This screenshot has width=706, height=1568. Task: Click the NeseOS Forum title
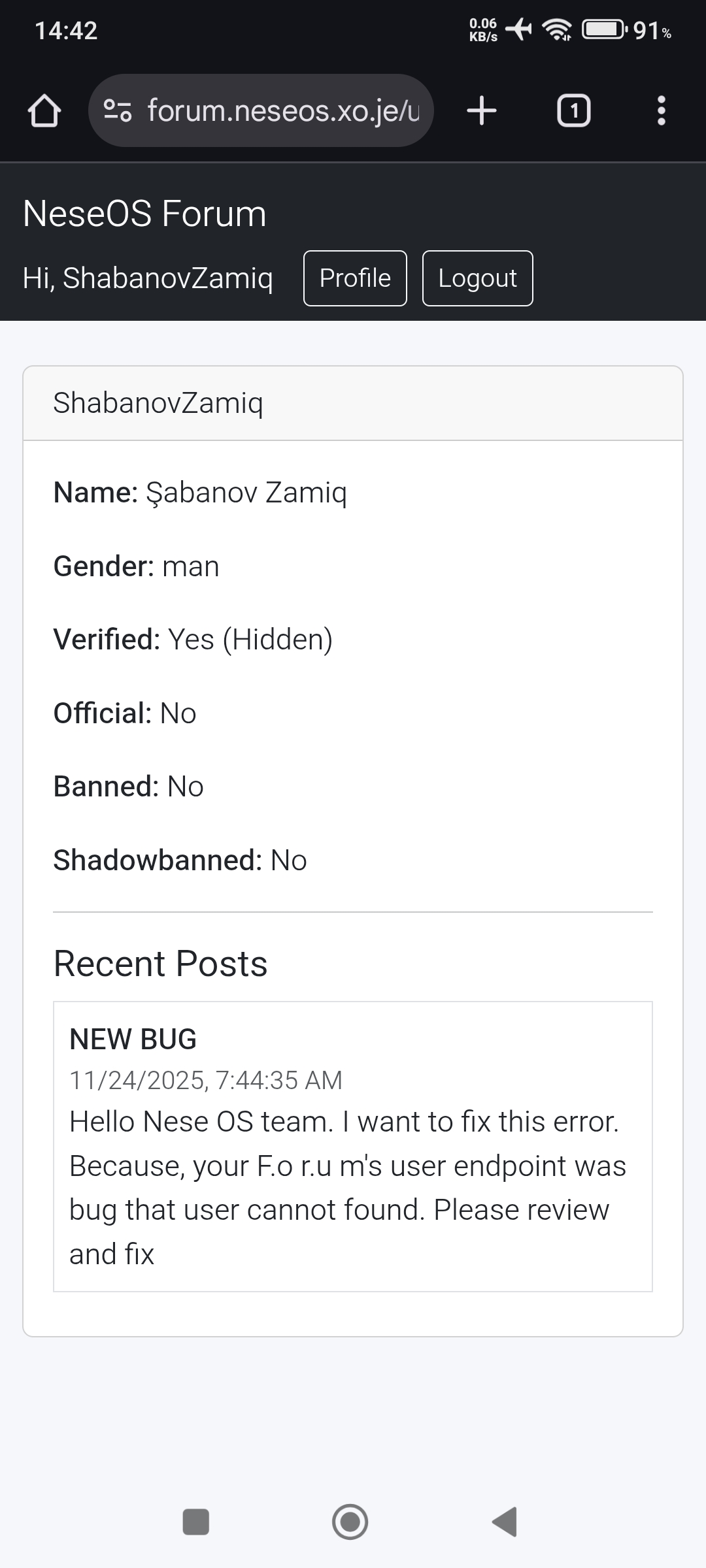click(x=144, y=214)
